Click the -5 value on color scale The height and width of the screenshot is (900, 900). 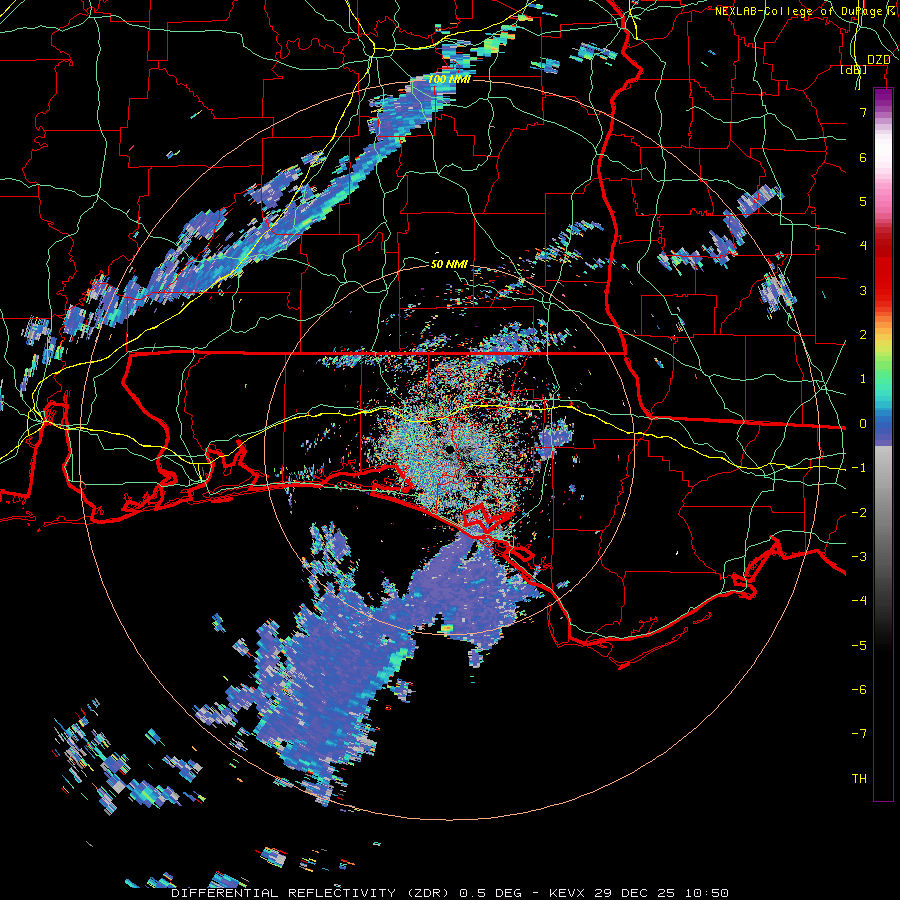click(859, 645)
